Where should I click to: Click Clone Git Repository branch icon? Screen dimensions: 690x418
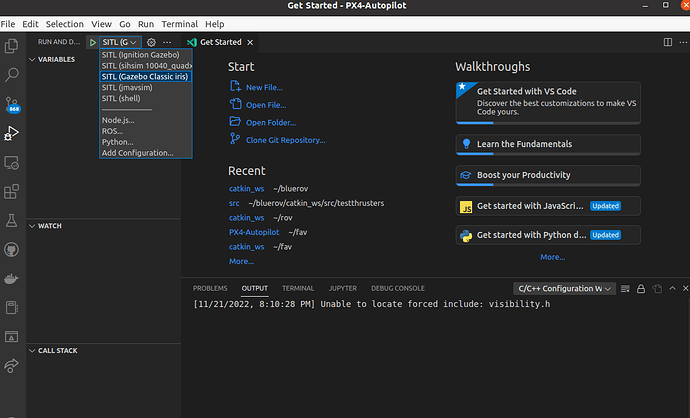coord(235,139)
